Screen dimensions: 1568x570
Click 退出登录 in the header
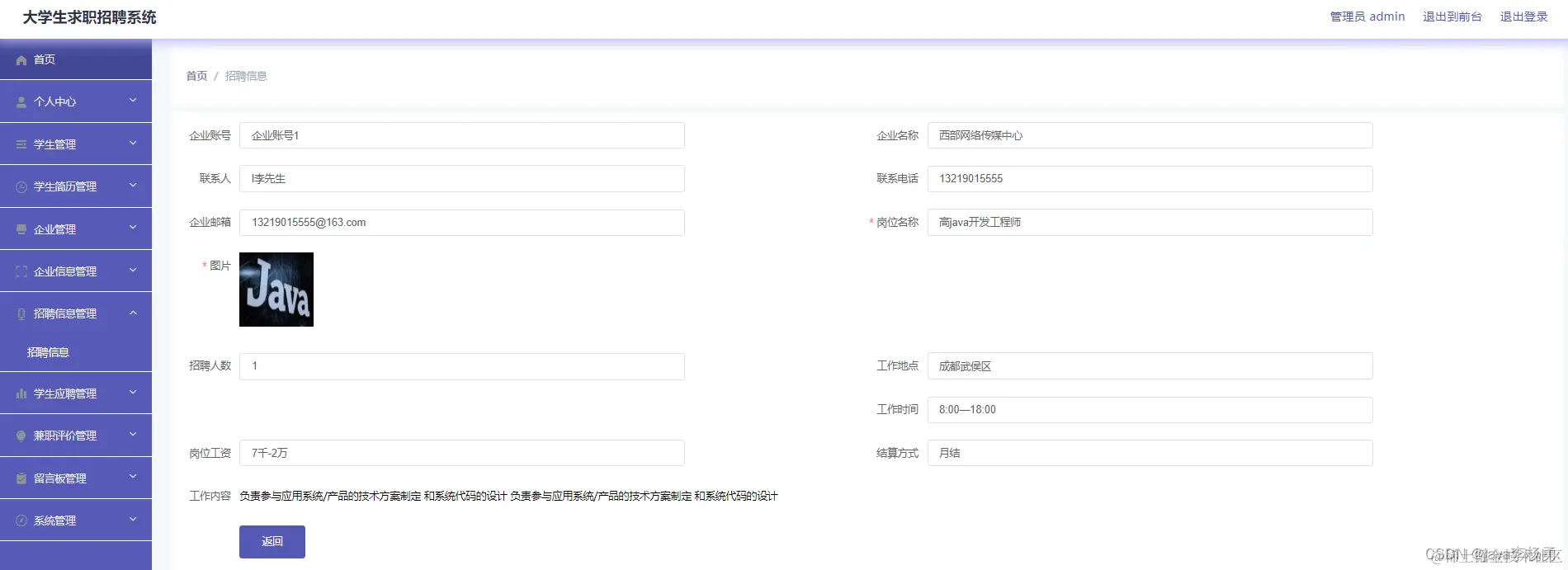click(1523, 16)
